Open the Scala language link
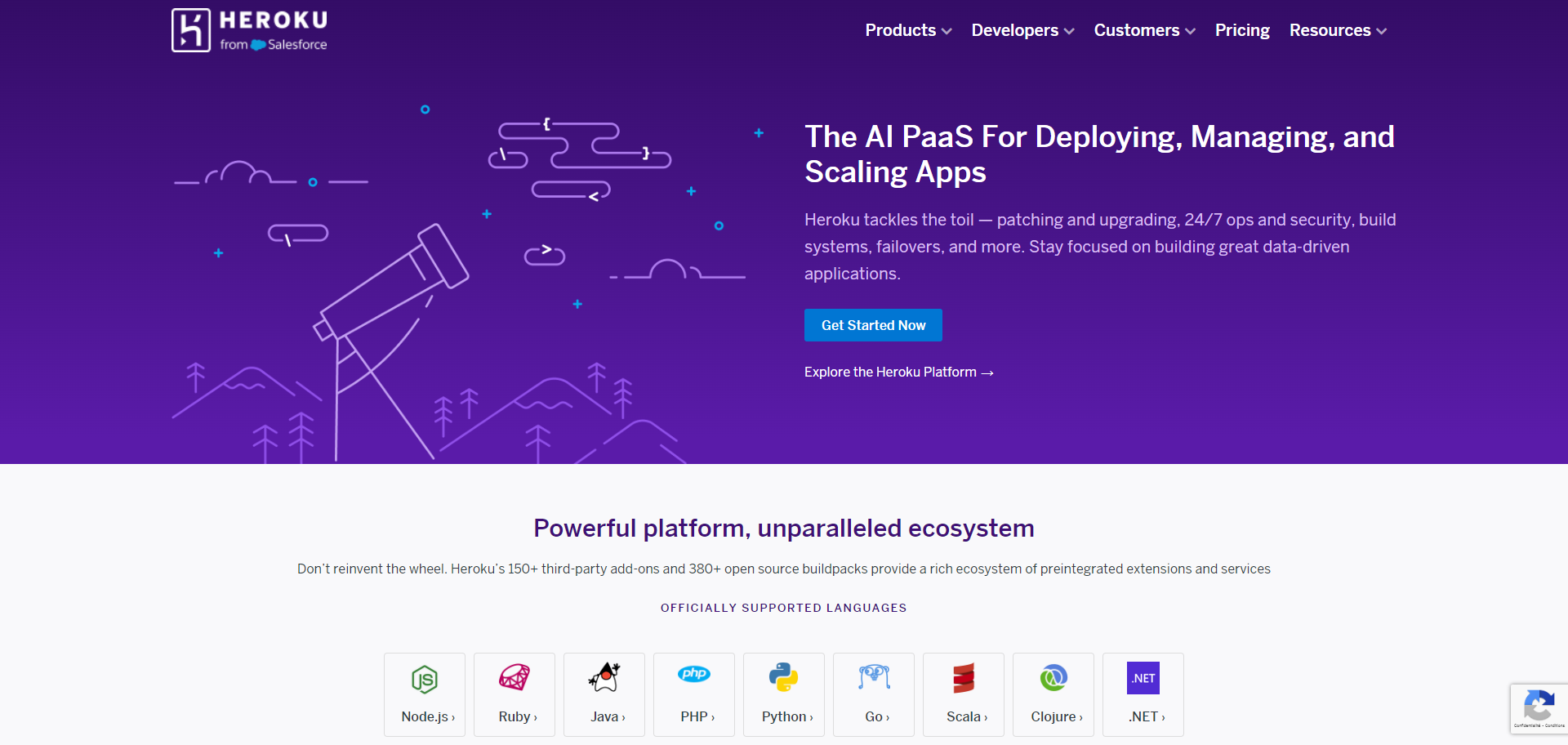This screenshot has width=1568, height=745. coord(964,694)
